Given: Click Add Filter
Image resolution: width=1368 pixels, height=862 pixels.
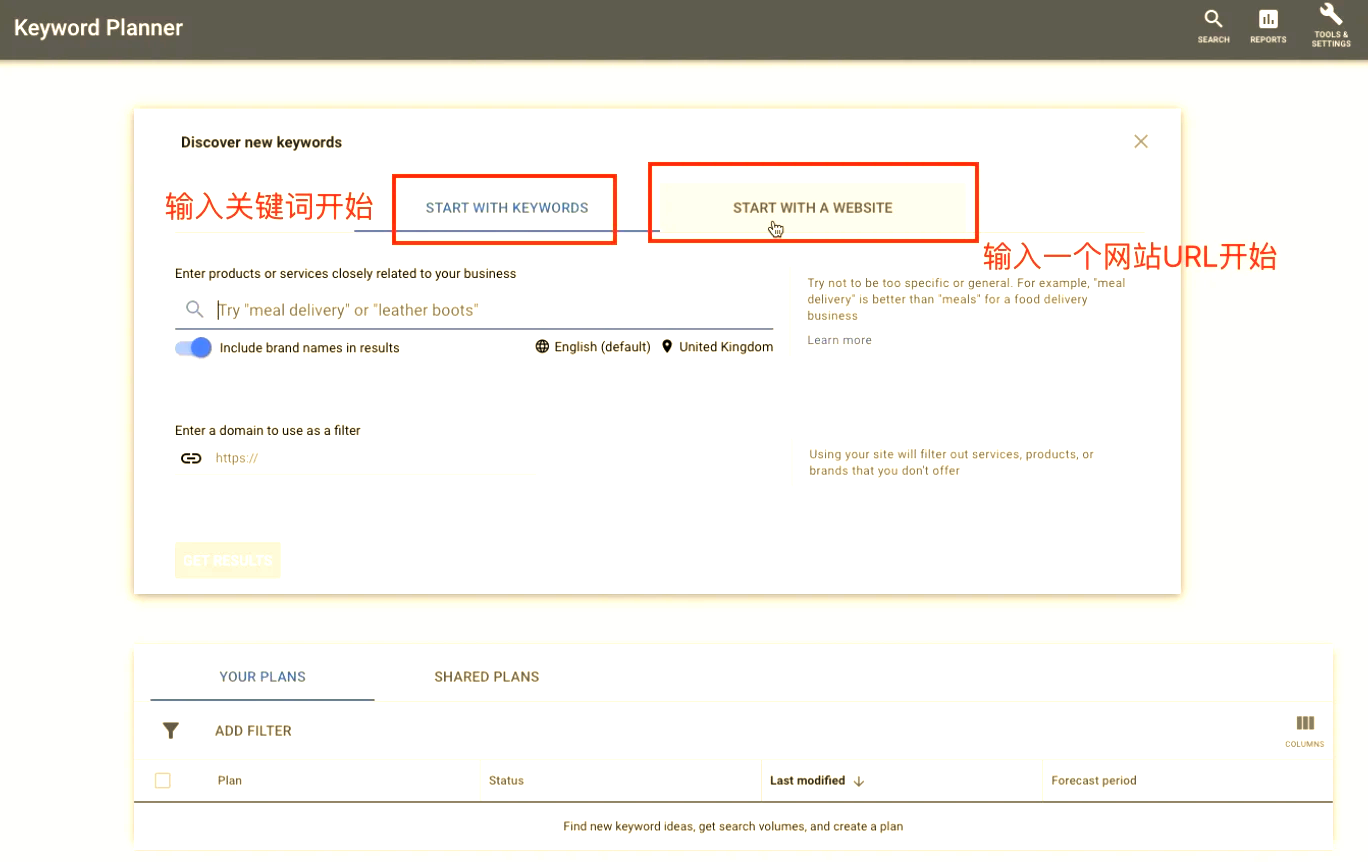Looking at the screenshot, I should 253,731.
